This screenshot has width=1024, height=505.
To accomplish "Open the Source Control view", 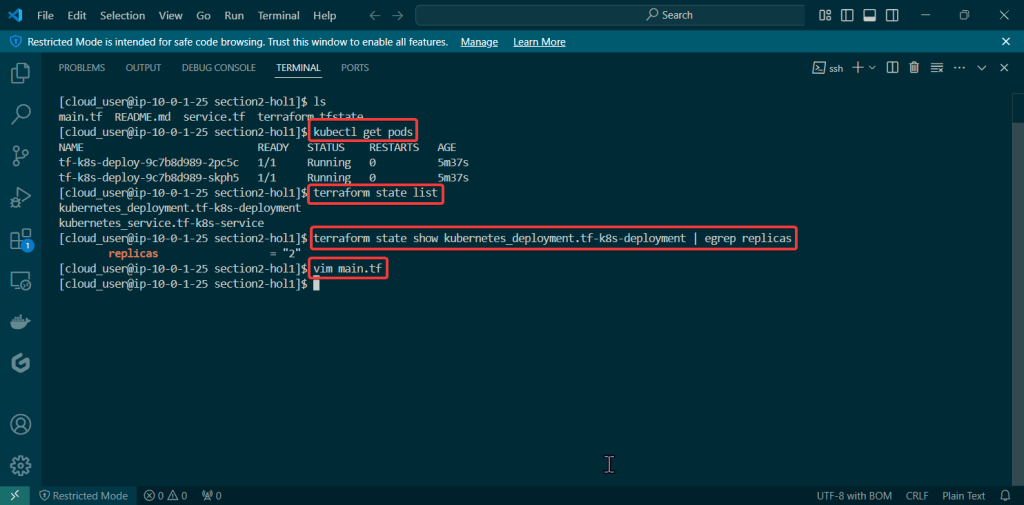I will [20, 155].
